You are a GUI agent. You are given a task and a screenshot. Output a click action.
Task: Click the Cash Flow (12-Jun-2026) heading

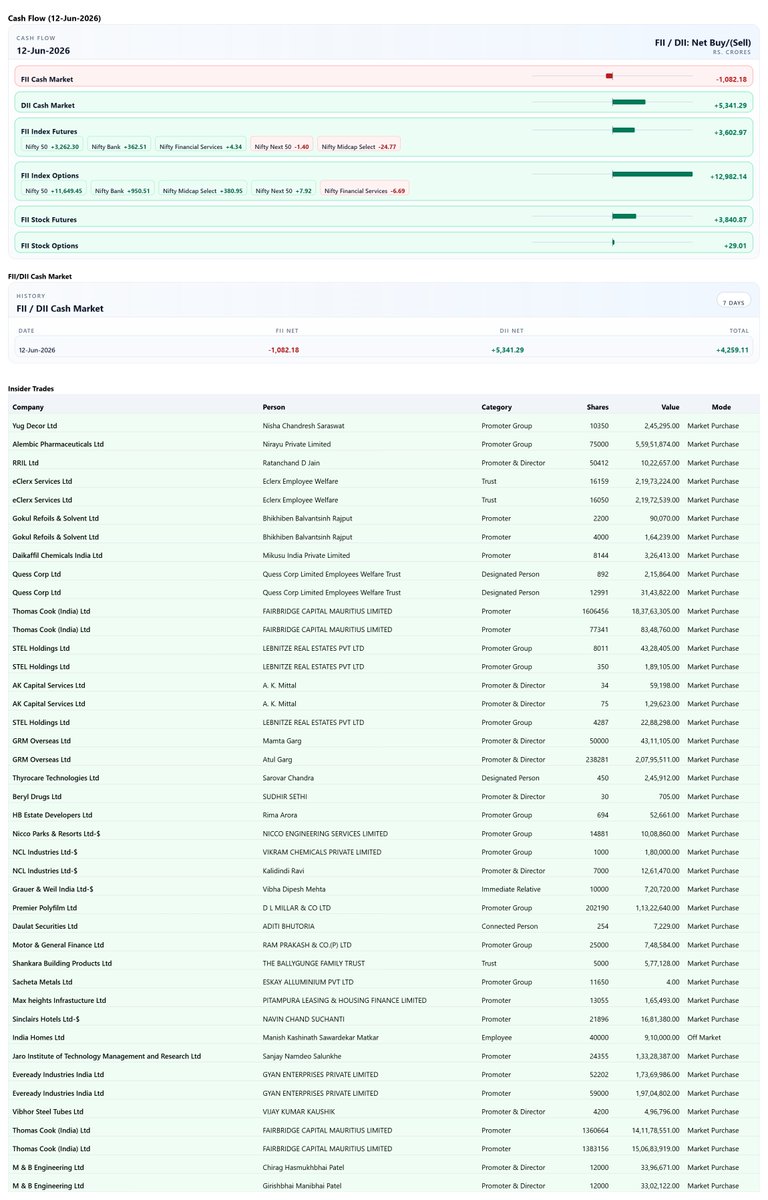(x=54, y=19)
